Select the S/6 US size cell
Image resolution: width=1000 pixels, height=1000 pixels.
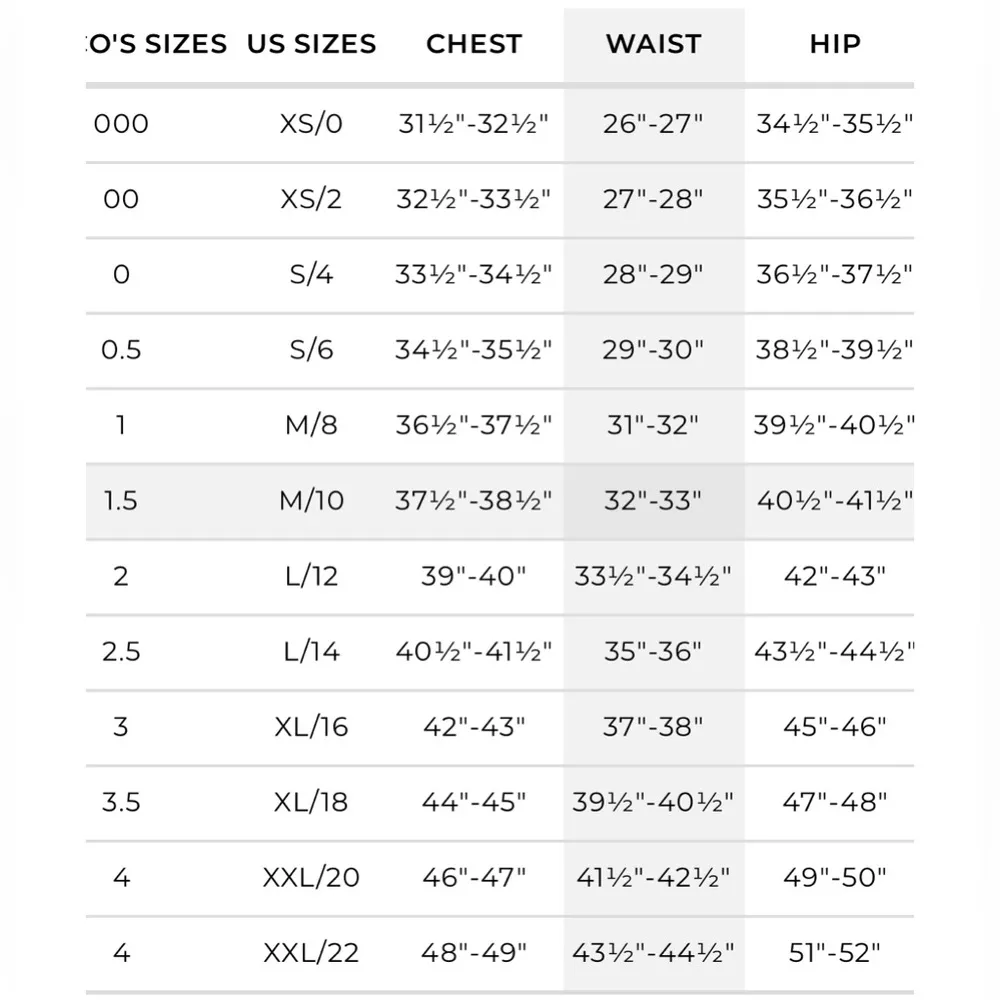[x=312, y=350]
